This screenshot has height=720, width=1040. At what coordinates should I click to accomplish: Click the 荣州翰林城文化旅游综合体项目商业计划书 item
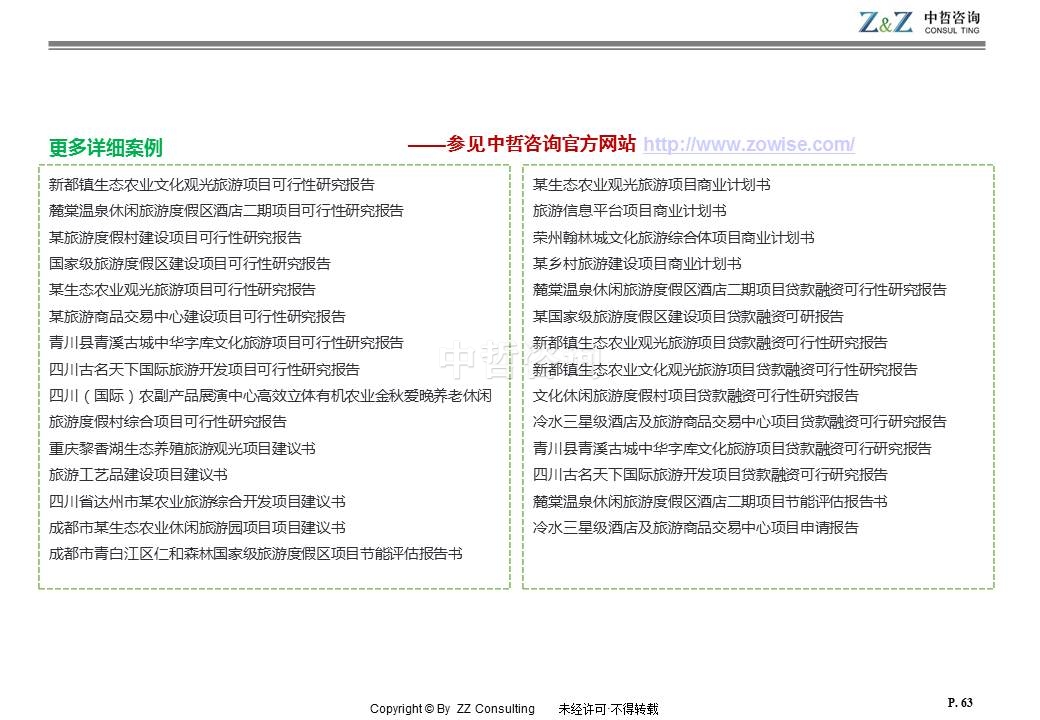tap(673, 238)
